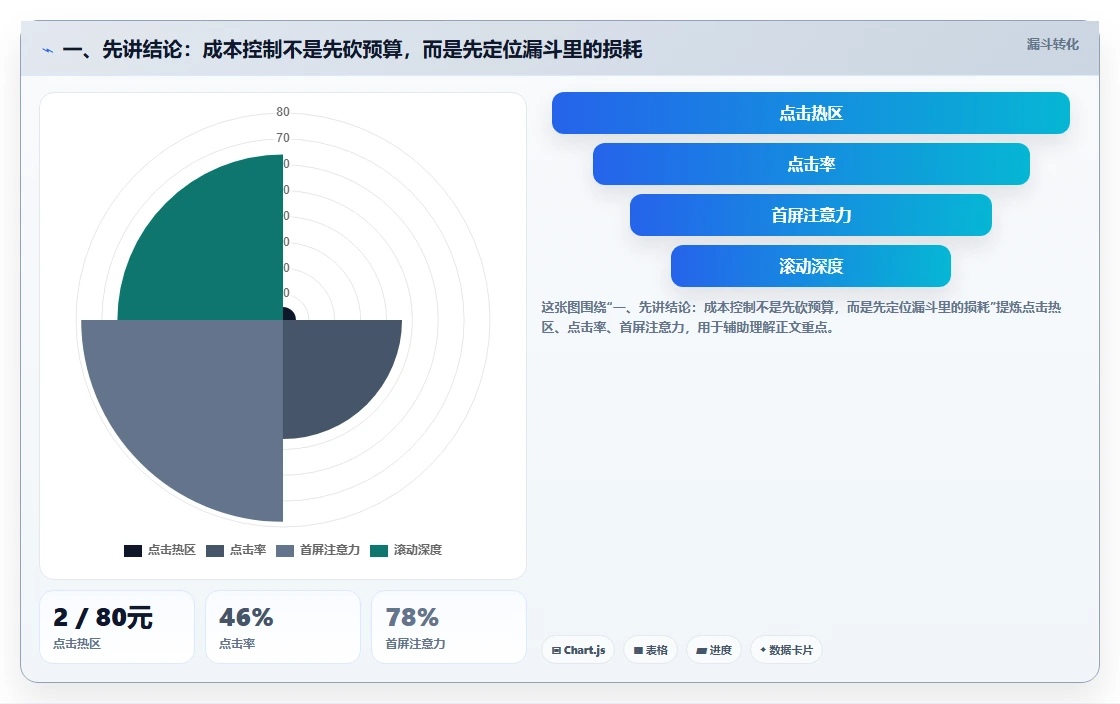
Task: Open the 46% 点击率 data card
Action: click(x=283, y=627)
